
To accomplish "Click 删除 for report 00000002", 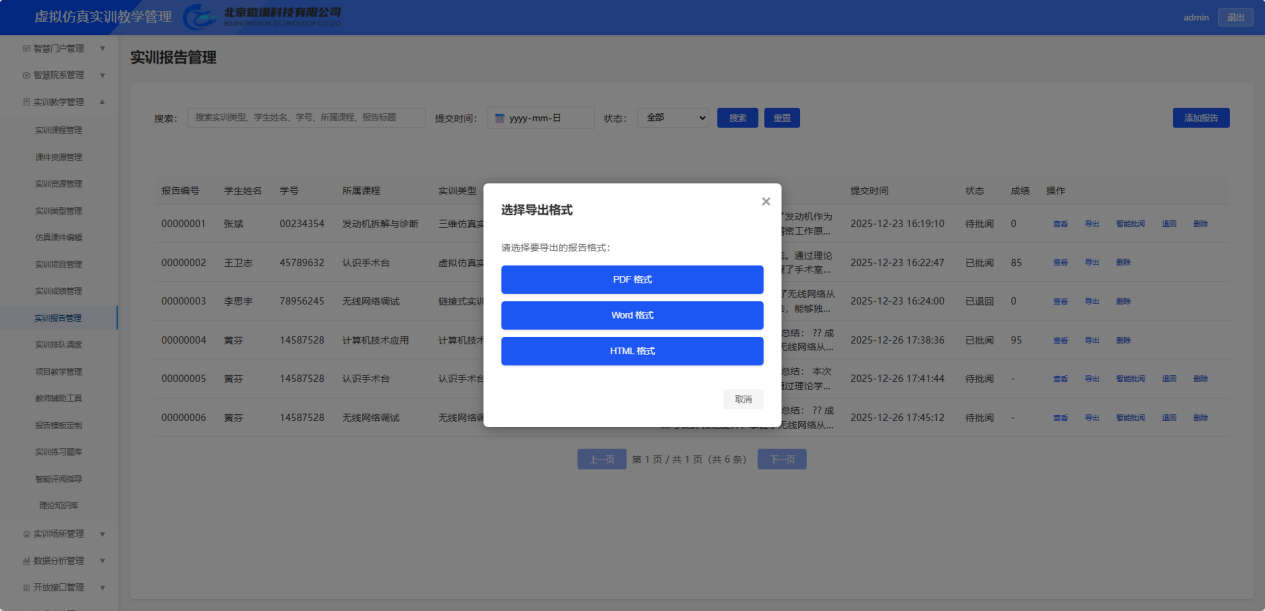I will click(x=1123, y=262).
